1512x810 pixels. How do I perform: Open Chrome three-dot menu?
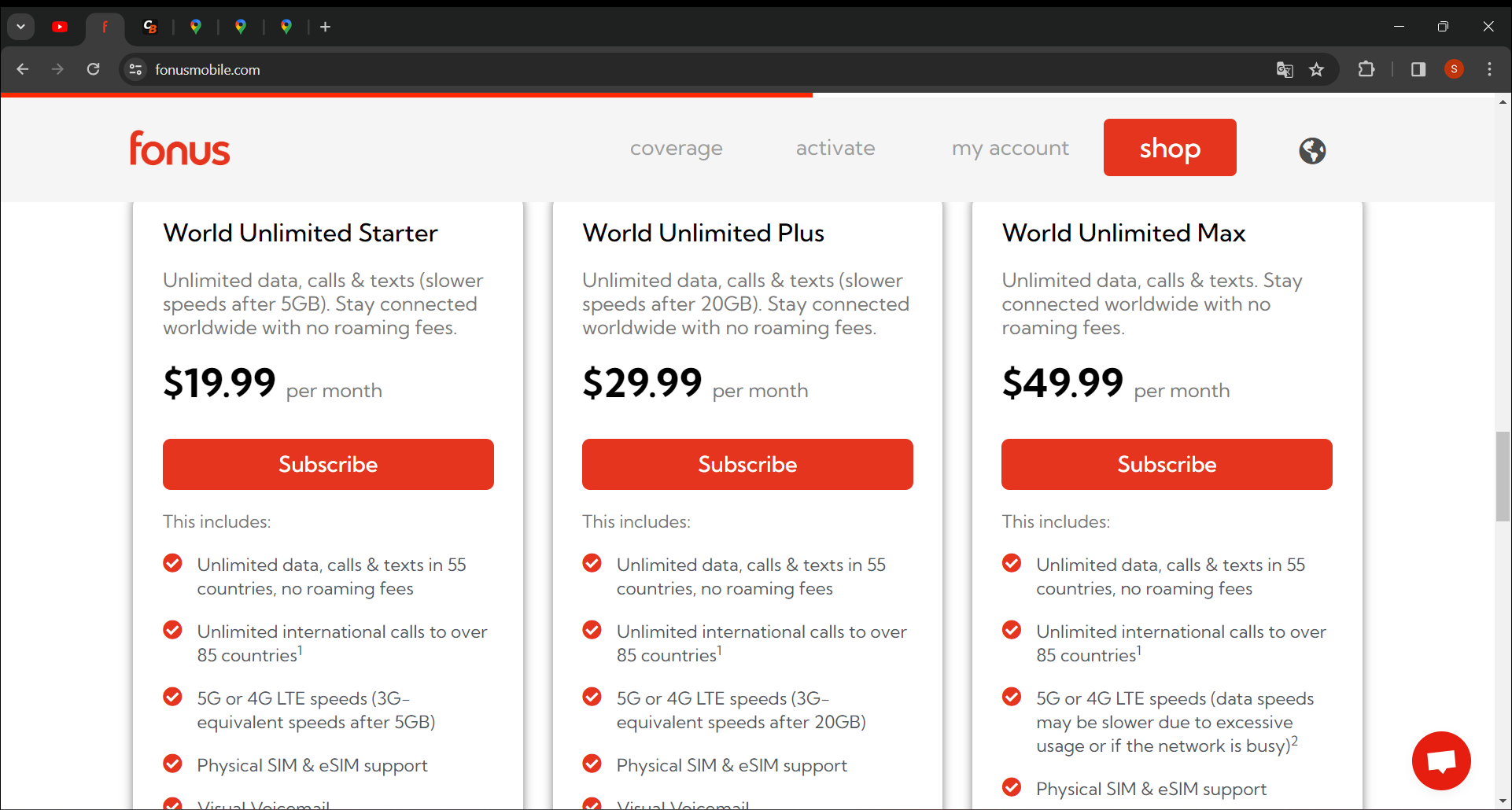pyautogui.click(x=1489, y=69)
